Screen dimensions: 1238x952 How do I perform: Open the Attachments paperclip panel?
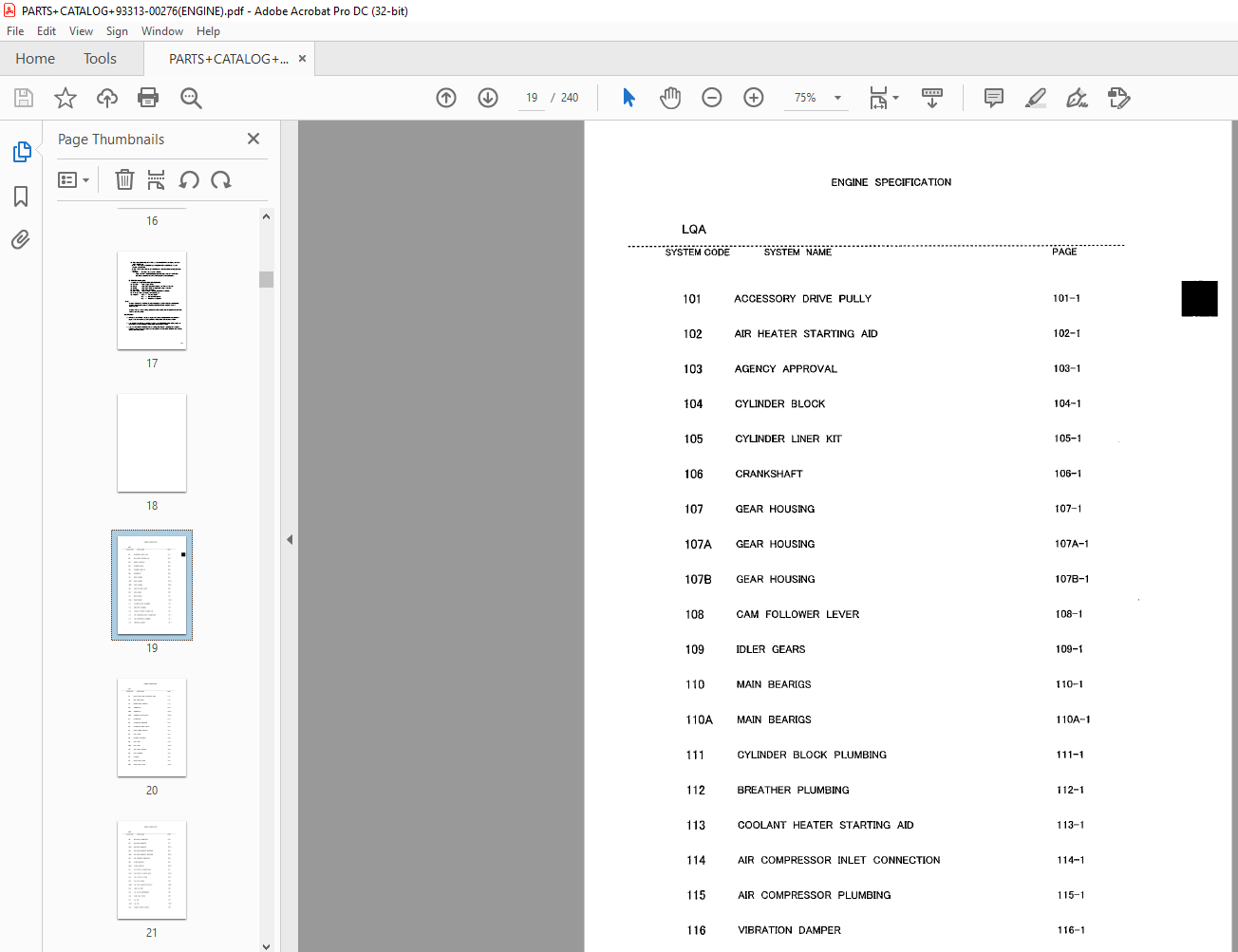21,239
